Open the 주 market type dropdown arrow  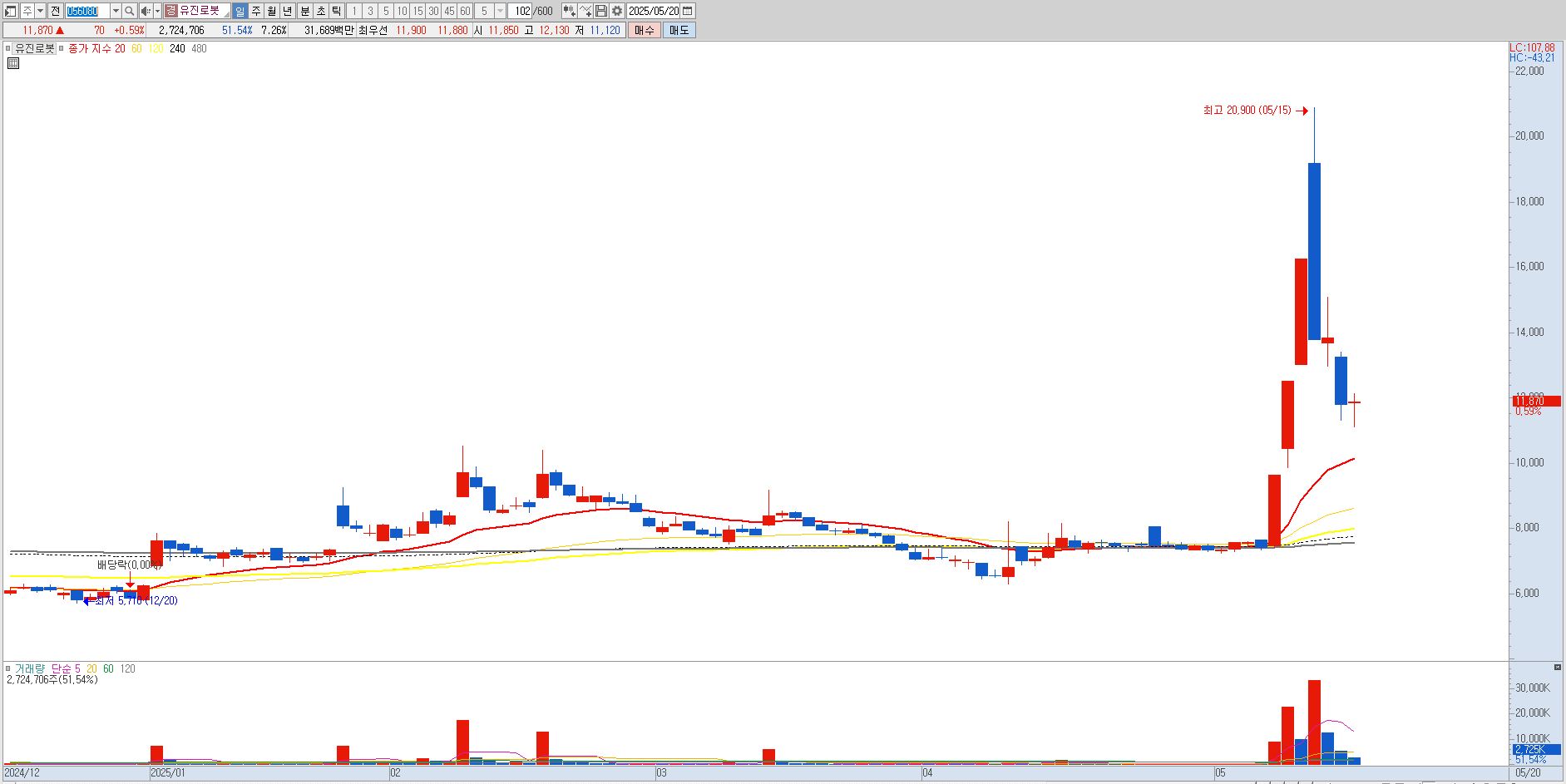[40, 11]
